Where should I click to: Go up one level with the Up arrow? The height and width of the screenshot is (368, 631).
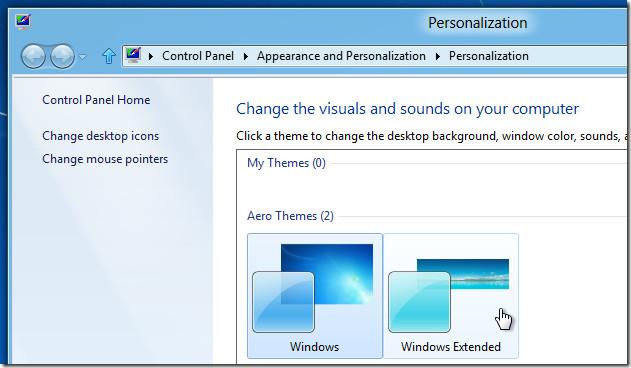coord(109,56)
